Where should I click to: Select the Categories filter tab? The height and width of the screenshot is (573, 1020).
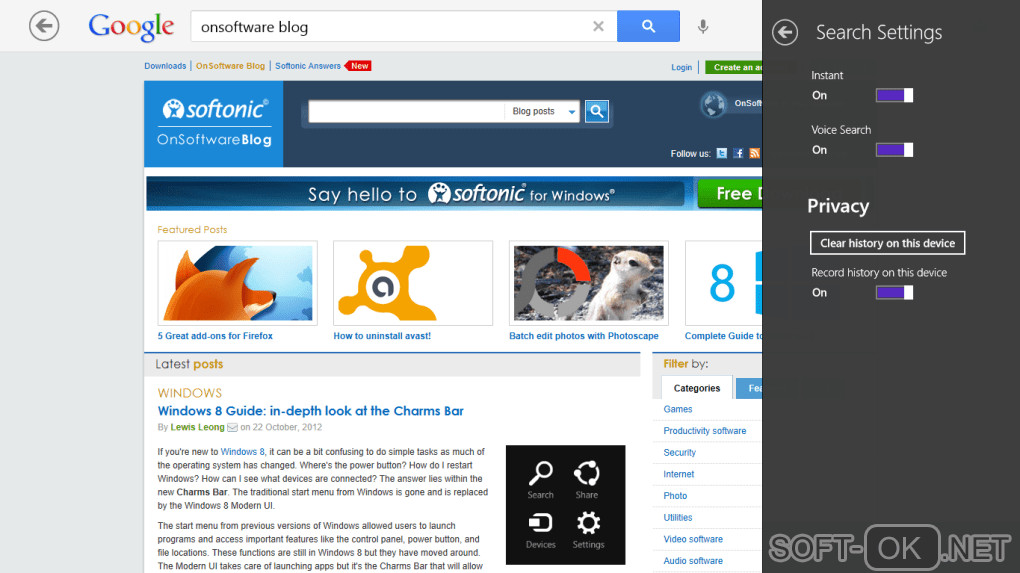coord(697,388)
